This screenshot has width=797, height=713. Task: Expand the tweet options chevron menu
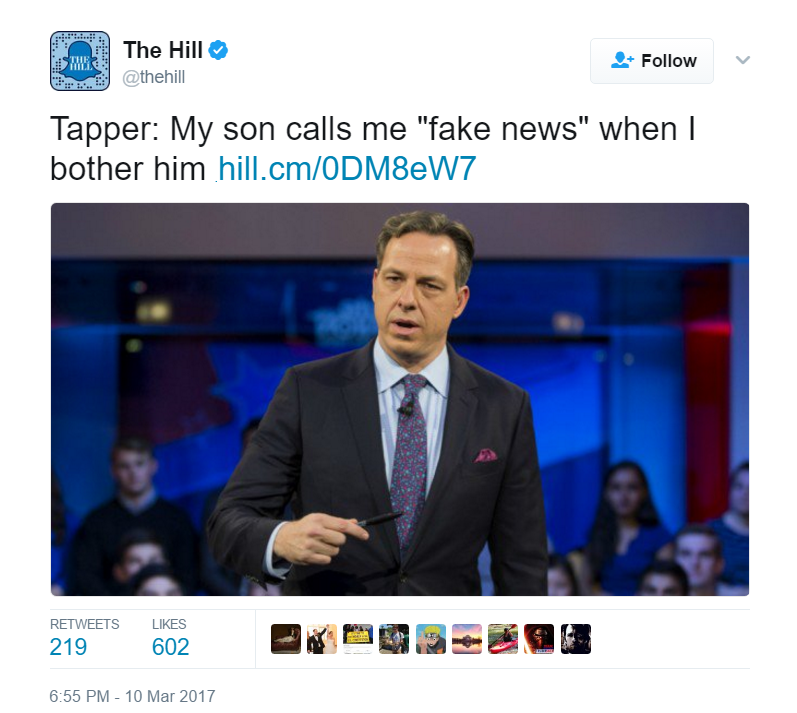coord(743,60)
